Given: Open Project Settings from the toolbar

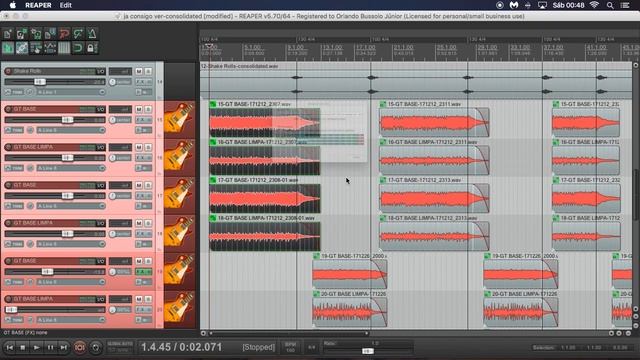Looking at the screenshot, I should [50, 33].
